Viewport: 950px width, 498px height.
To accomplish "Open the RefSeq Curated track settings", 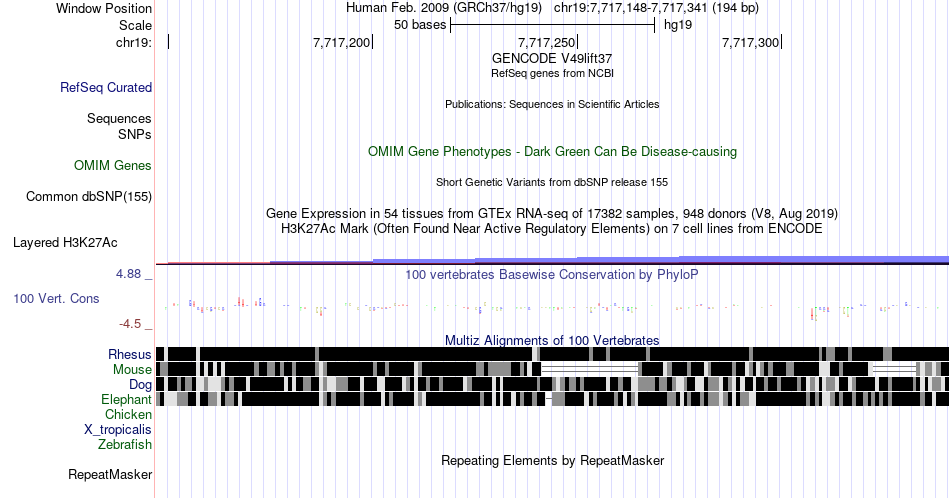I will 106,87.
